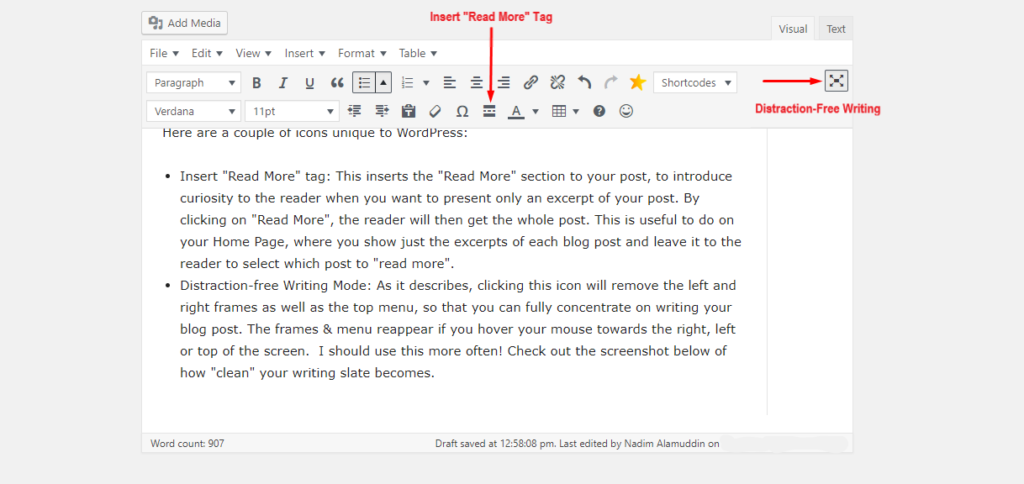Toggle the bulleted list button
Screen dimensions: 1024x484
point(364,83)
